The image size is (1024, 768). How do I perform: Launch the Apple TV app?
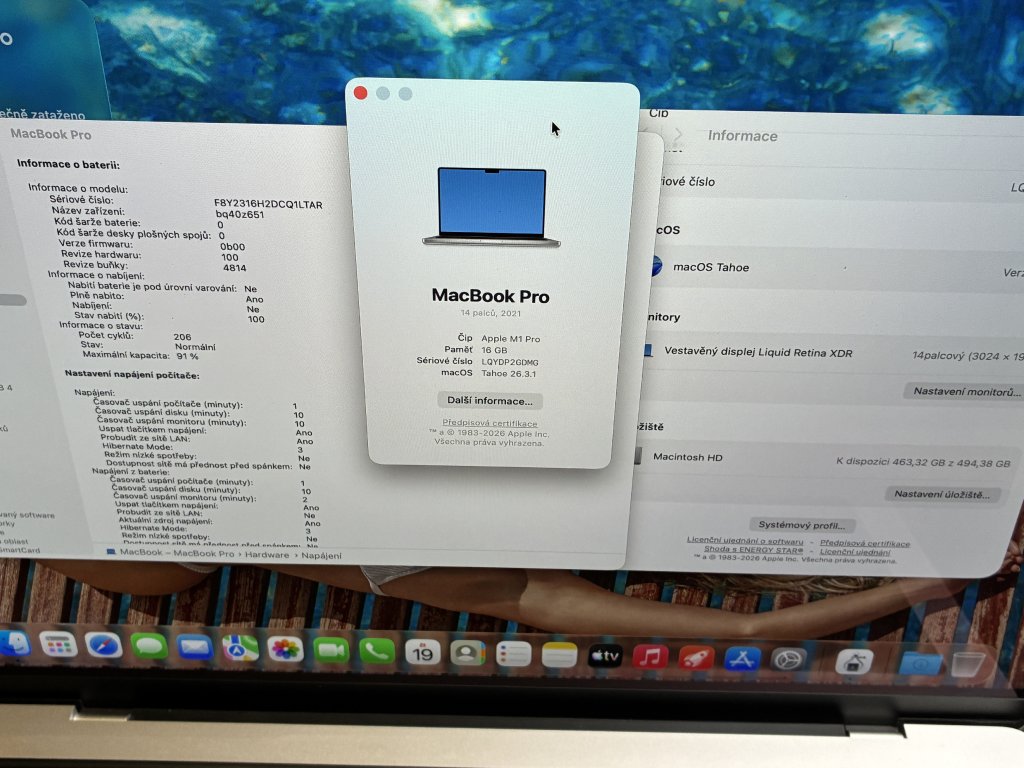click(605, 656)
